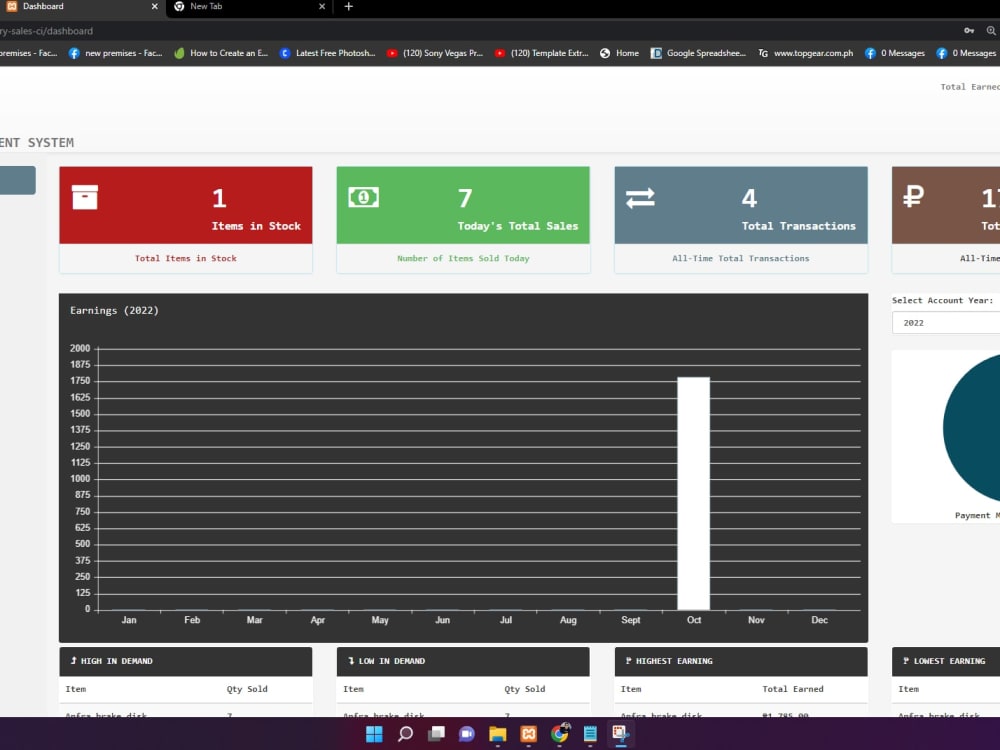Click the 'Total Transactions' label on gray card

[x=798, y=226]
